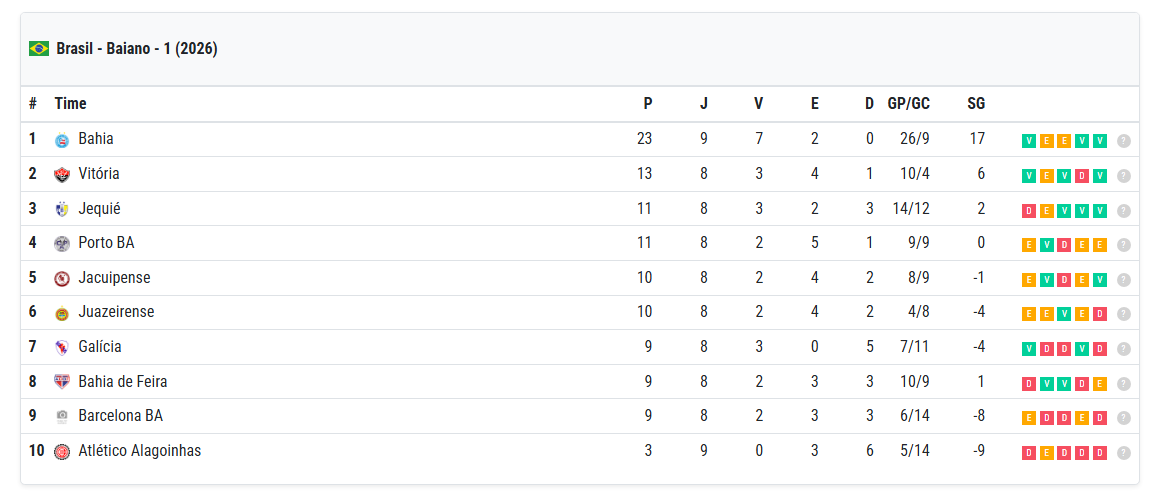Click the GP/GC column header
This screenshot has width=1149, height=497.
(x=908, y=103)
